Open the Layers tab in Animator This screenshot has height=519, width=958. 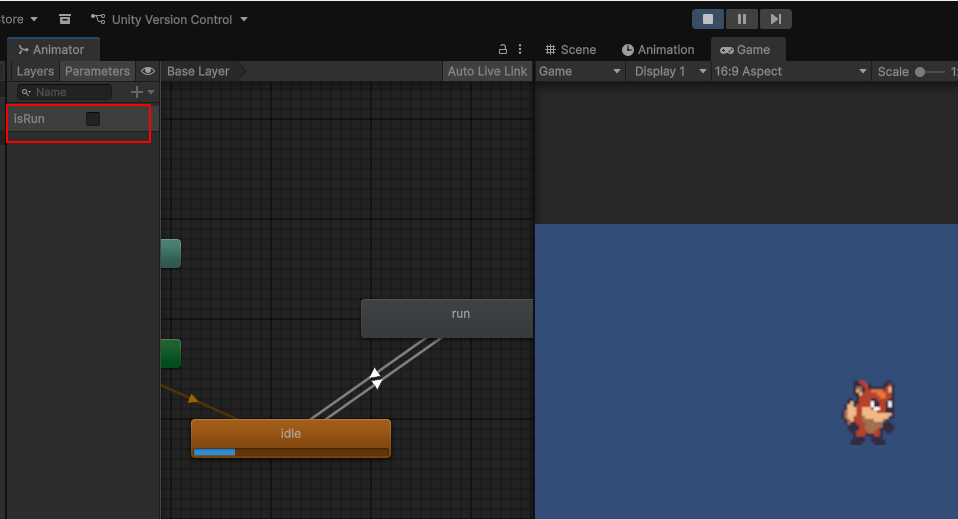[35, 71]
